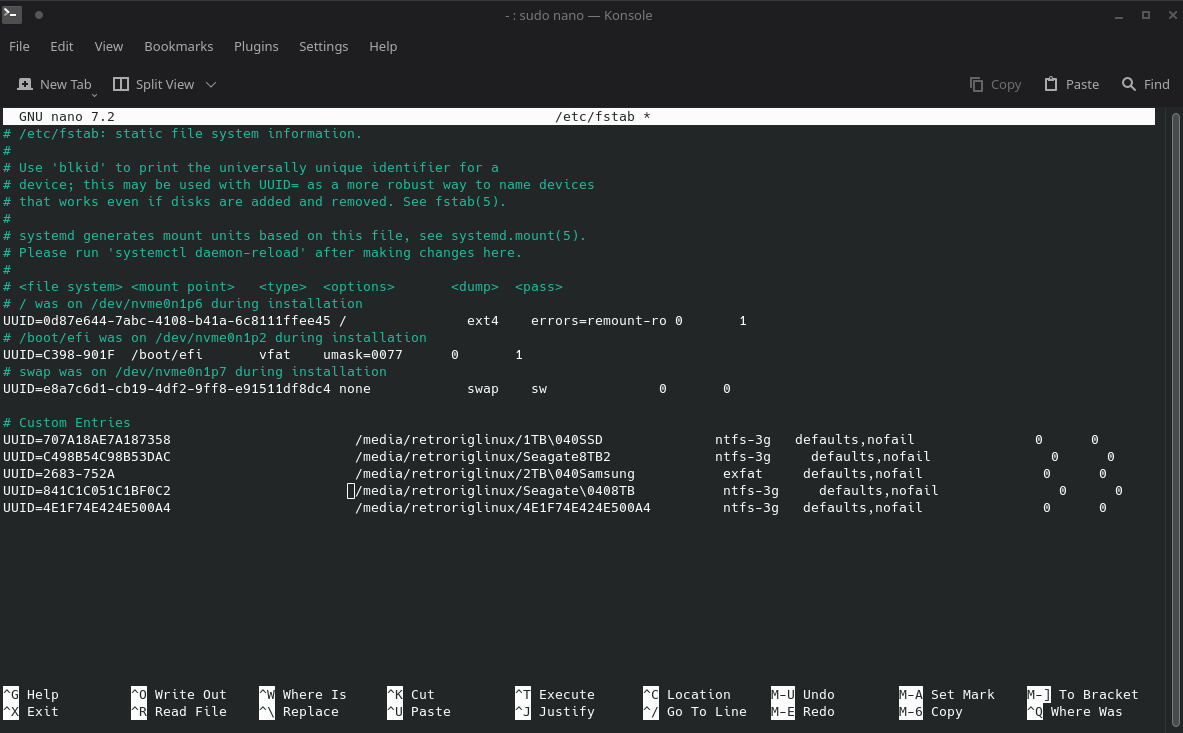This screenshot has width=1183, height=733.
Task: Open the Plugins menu
Action: pyautogui.click(x=256, y=46)
